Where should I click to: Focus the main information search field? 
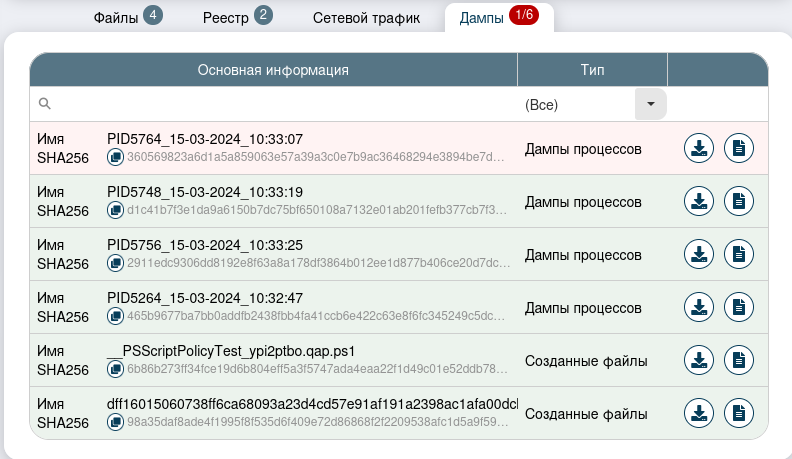click(x=280, y=104)
